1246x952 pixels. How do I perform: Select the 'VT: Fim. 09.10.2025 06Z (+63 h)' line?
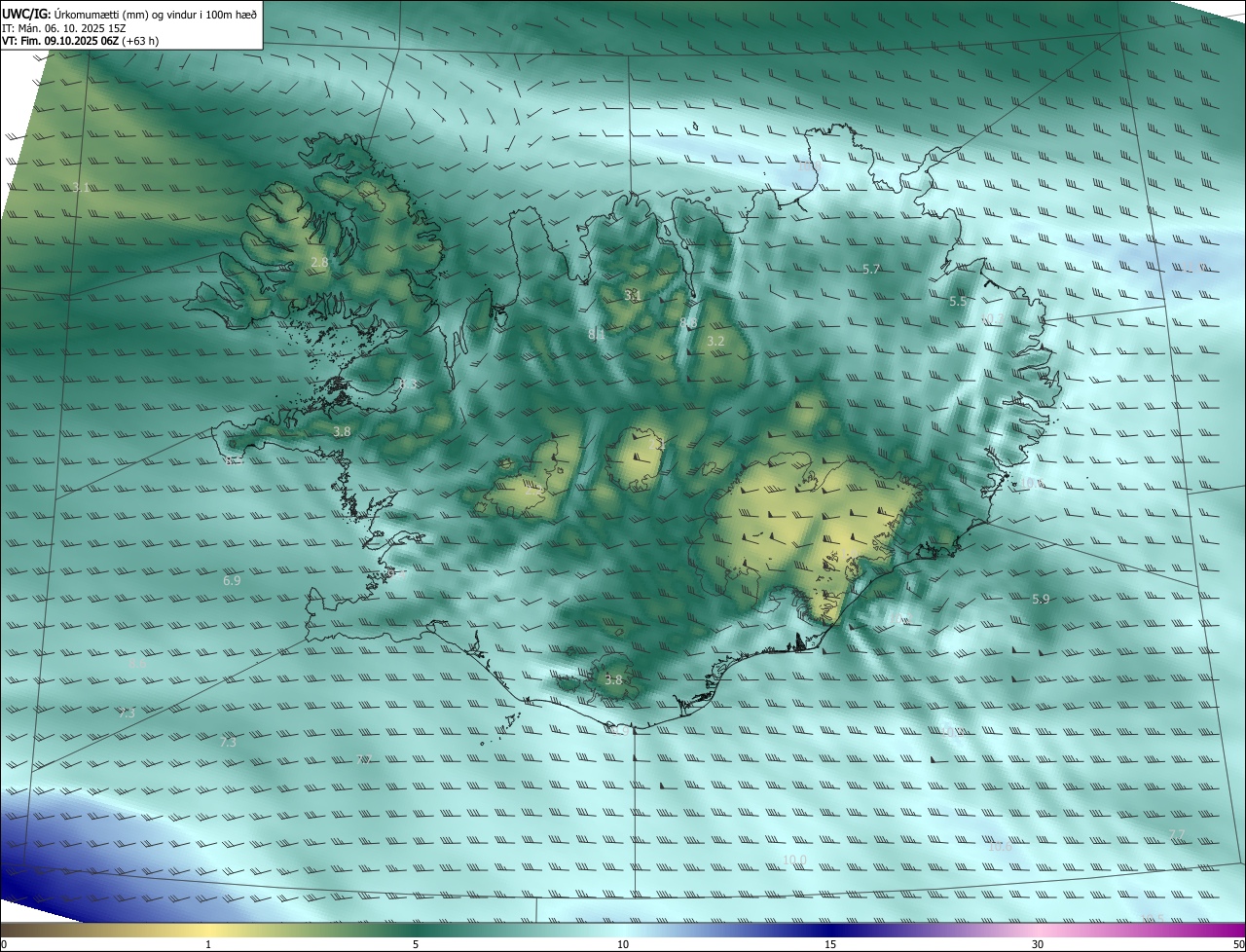tap(81, 41)
